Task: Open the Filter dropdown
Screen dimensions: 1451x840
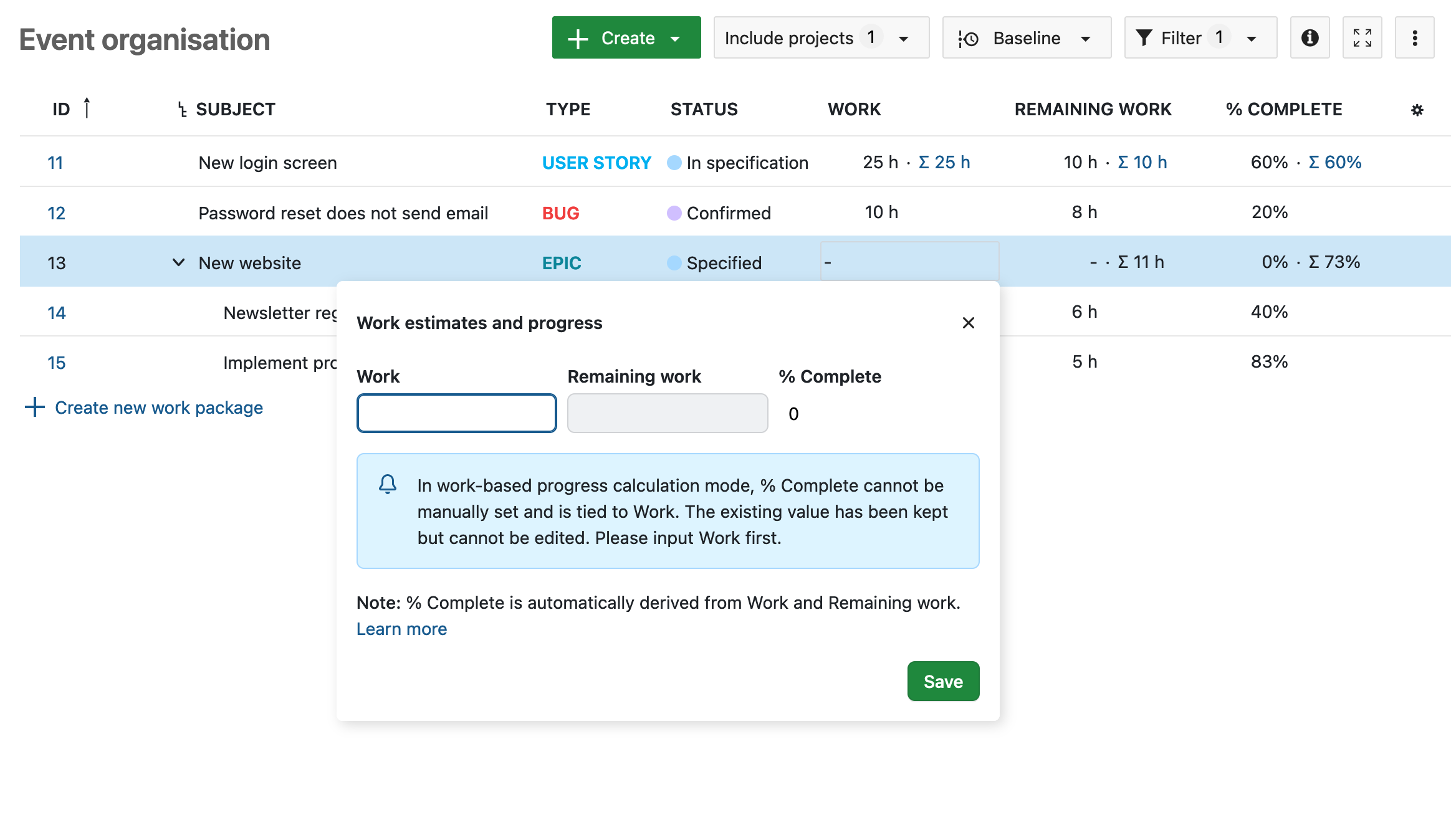Action: tap(1200, 38)
